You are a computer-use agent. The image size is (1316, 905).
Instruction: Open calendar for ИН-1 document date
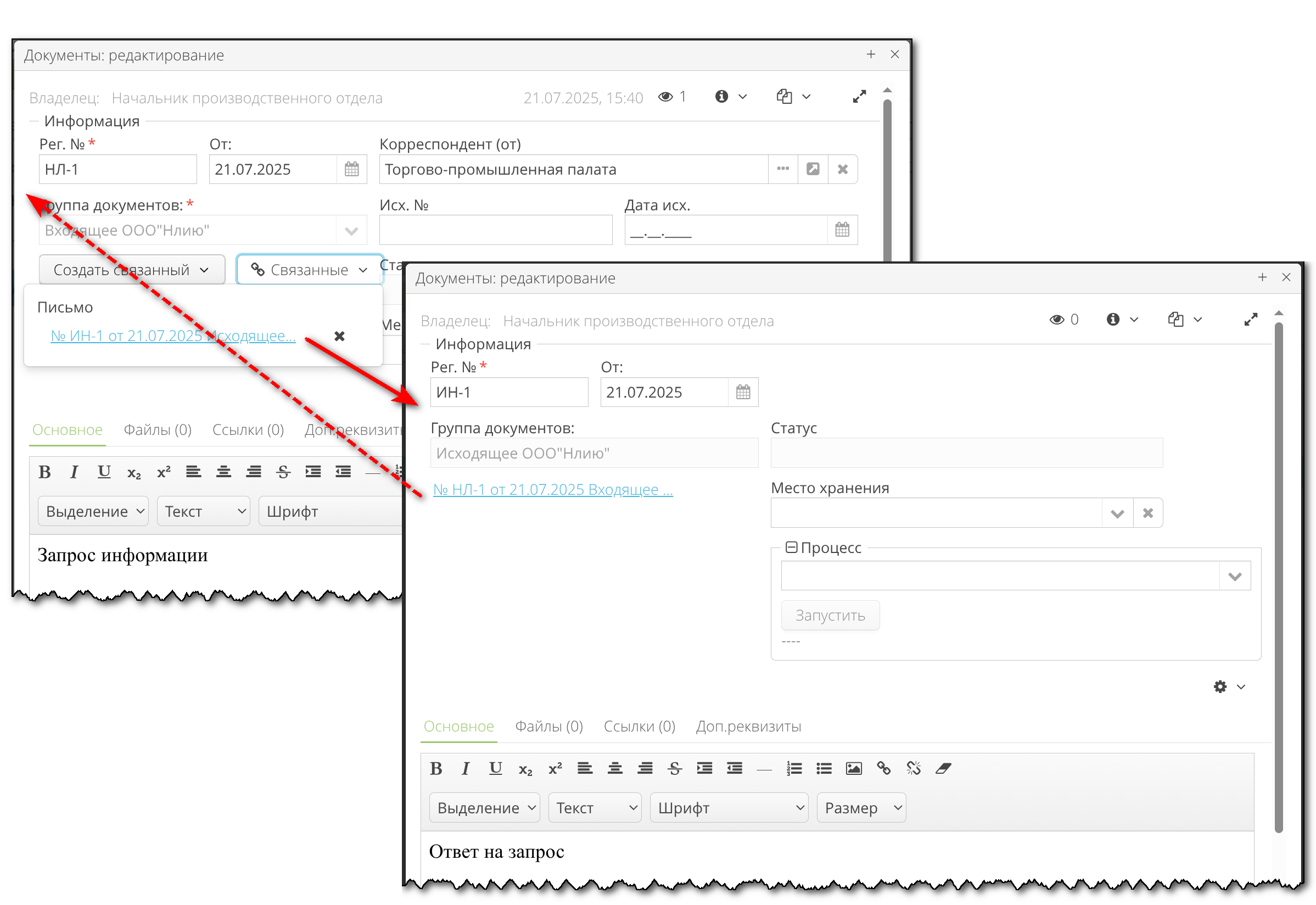point(742,392)
